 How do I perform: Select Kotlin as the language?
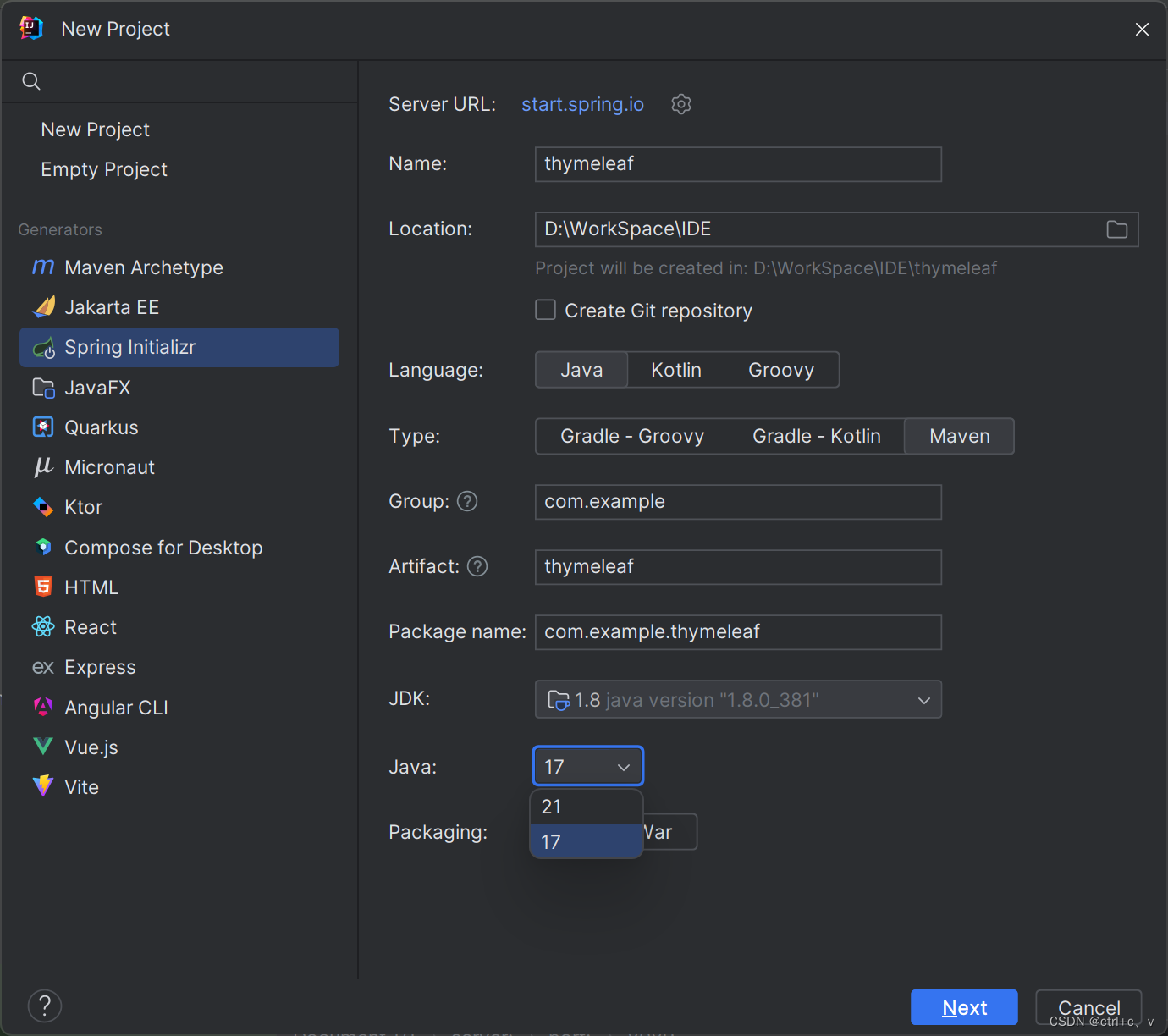676,370
